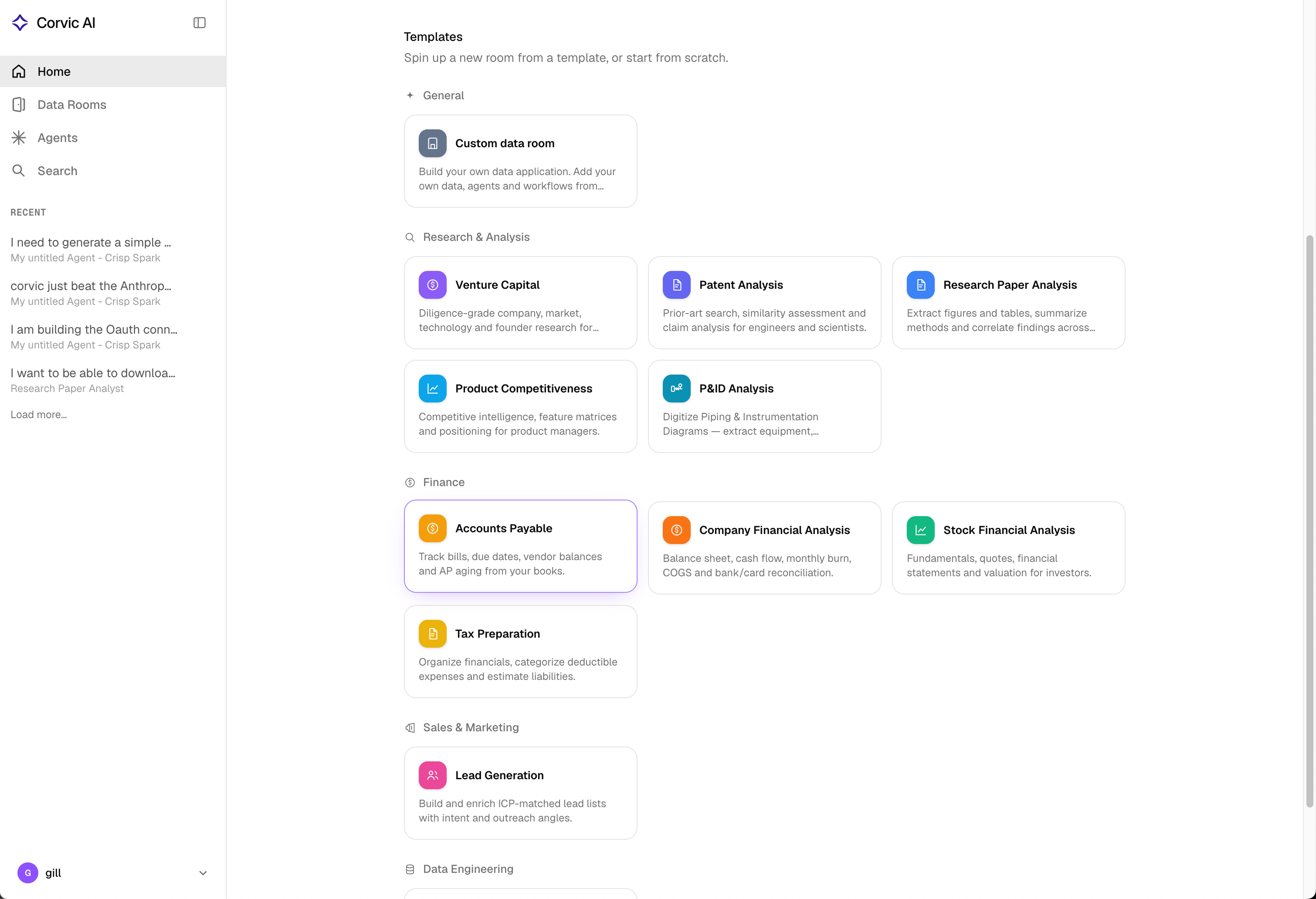This screenshot has width=1316, height=899.
Task: Click the Data Rooms door icon
Action: coord(19,105)
